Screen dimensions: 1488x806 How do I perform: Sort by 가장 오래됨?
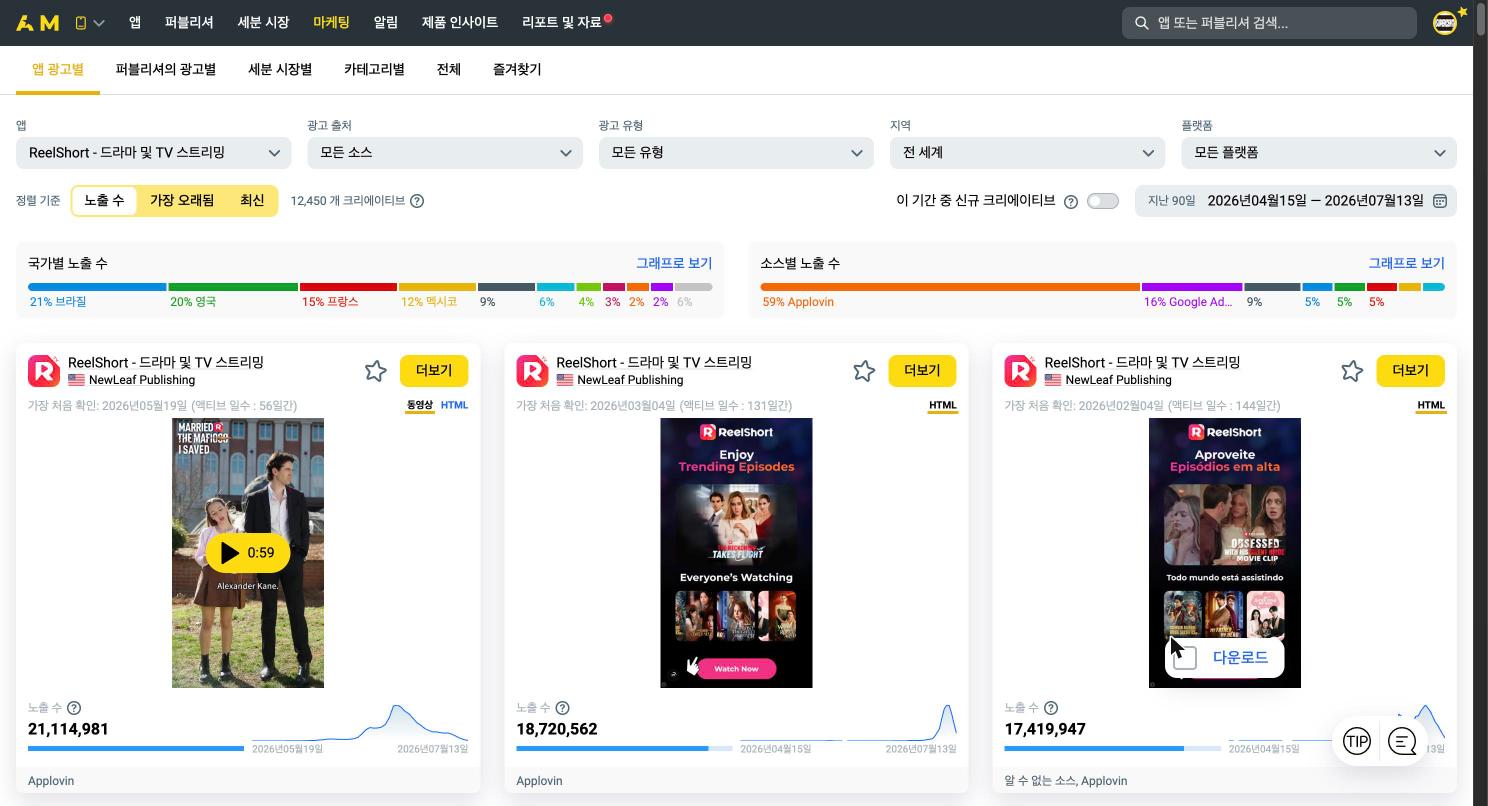click(182, 201)
